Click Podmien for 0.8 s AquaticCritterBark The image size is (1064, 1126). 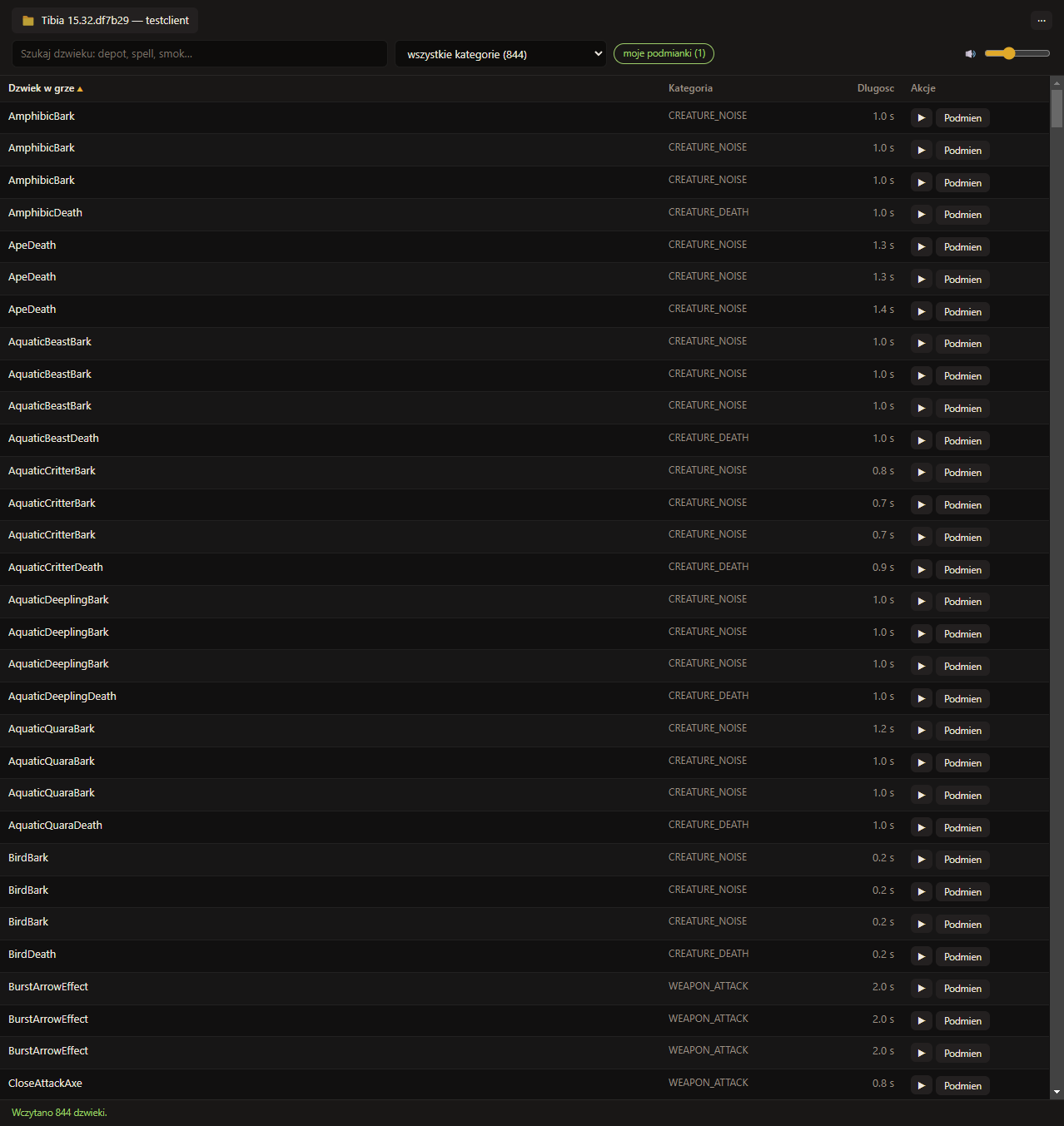click(962, 473)
